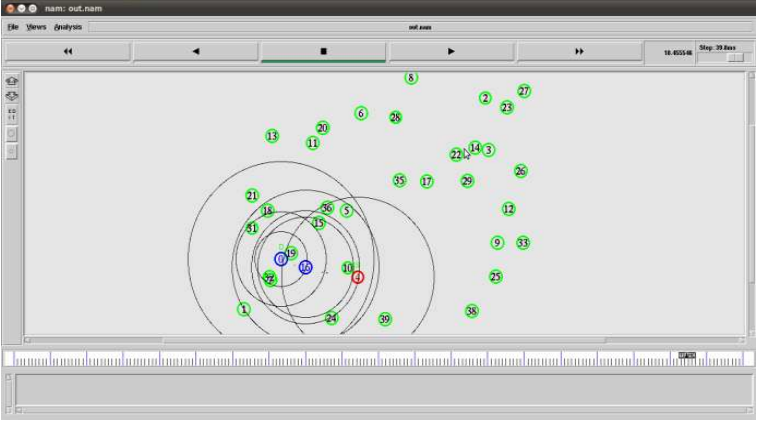Select green node 2
Image resolution: width=759 pixels, height=422 pixels.
pos(485,98)
